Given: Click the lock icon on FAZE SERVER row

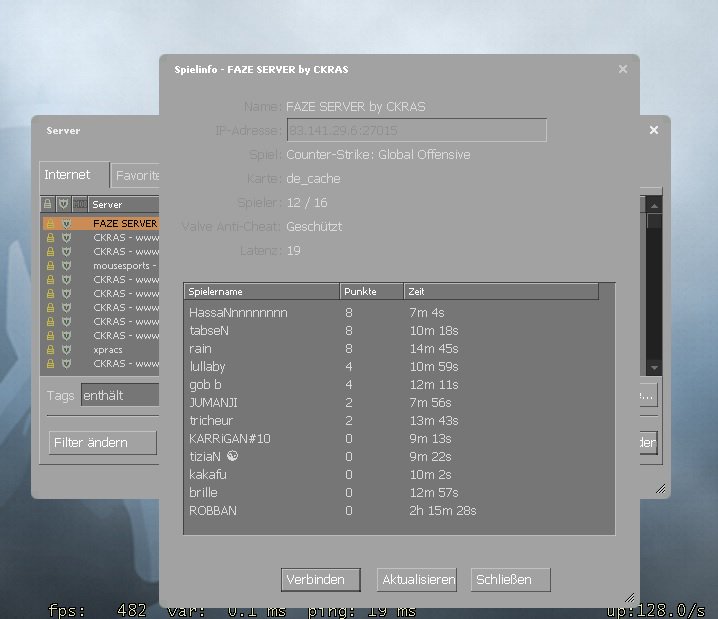Looking at the screenshot, I should [49, 224].
